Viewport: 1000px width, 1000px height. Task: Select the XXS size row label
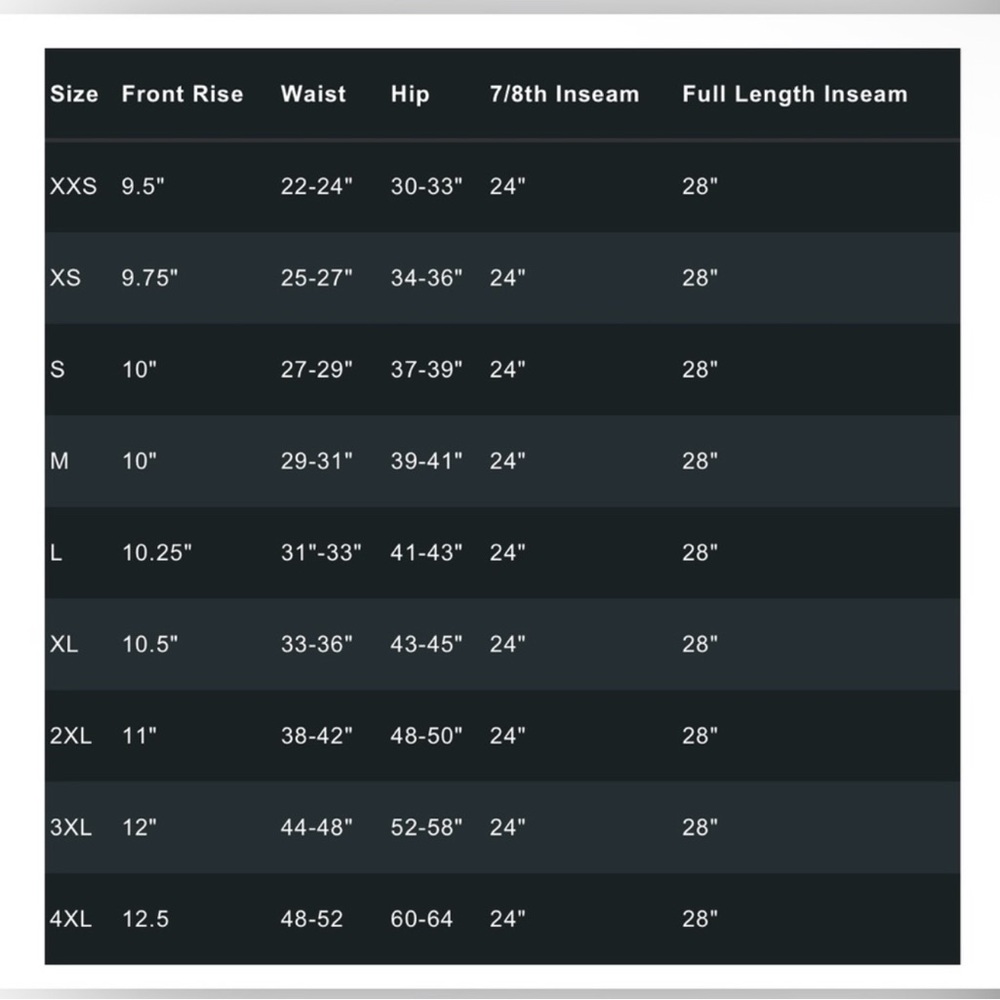pos(73,186)
